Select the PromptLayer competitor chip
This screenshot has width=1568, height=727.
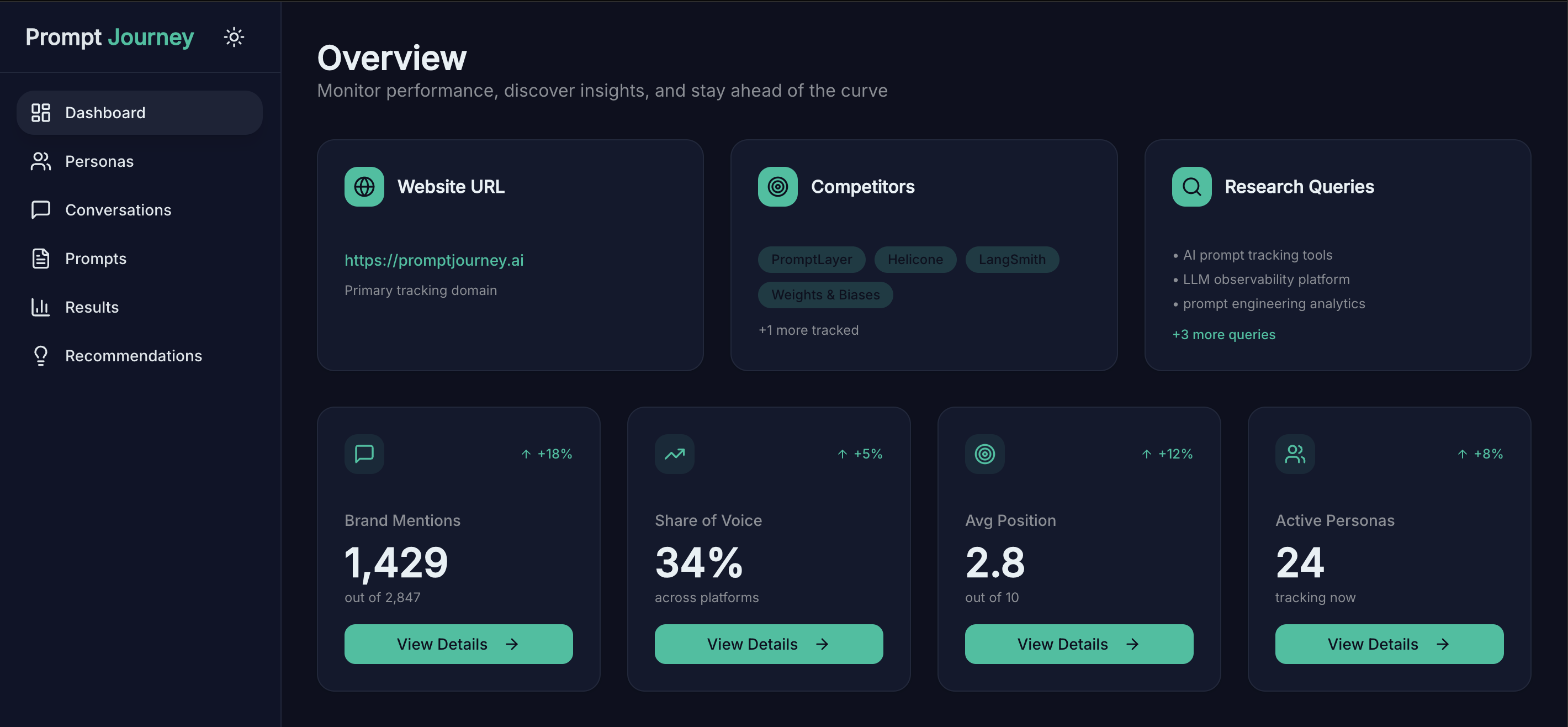tap(812, 260)
